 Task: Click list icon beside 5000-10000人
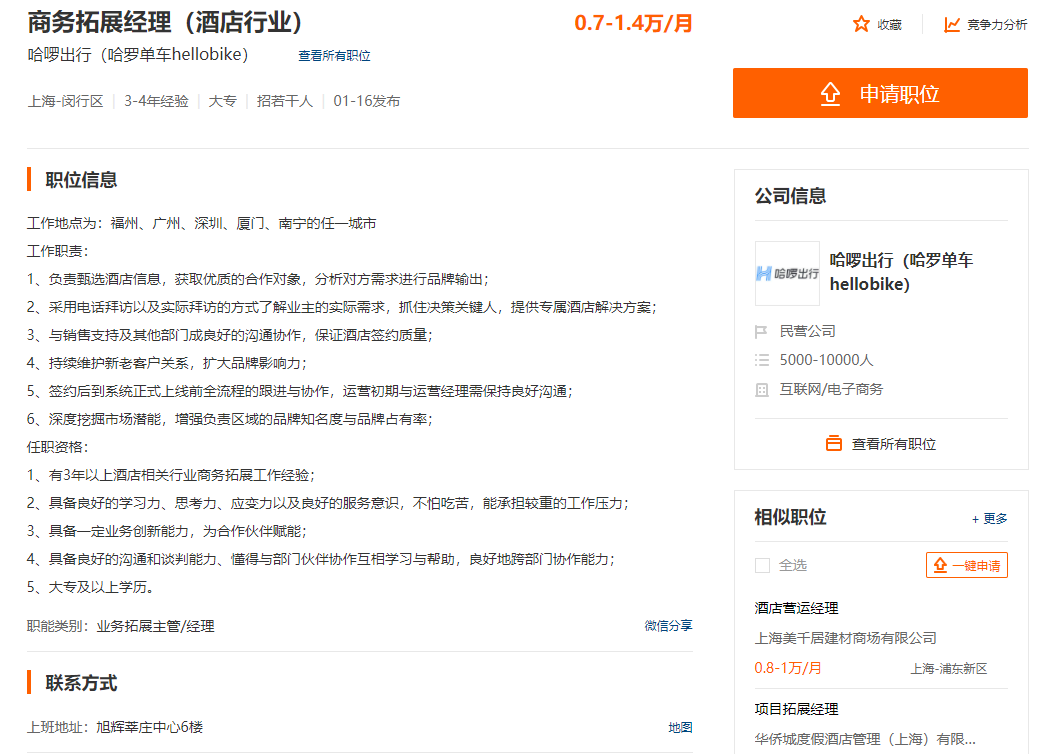click(x=762, y=360)
